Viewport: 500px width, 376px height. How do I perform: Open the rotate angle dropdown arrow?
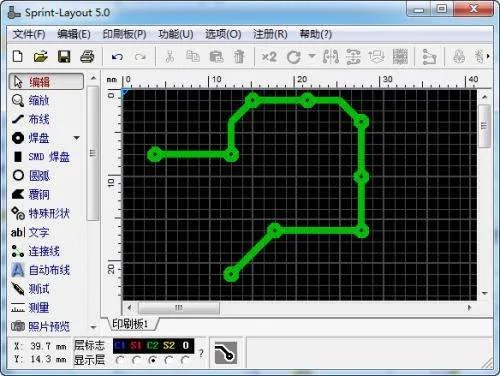tap(312, 56)
